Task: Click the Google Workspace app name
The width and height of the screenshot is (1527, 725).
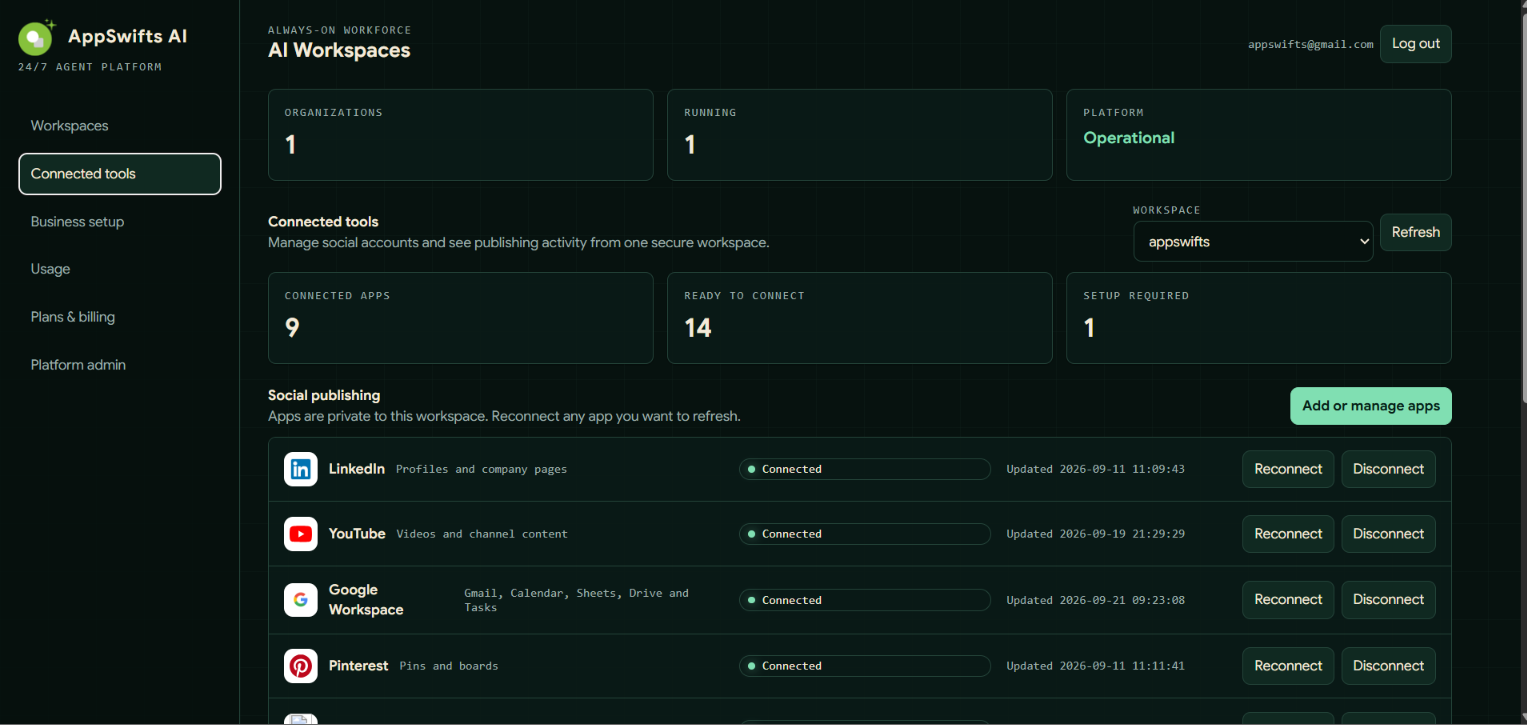Action: [x=366, y=600]
